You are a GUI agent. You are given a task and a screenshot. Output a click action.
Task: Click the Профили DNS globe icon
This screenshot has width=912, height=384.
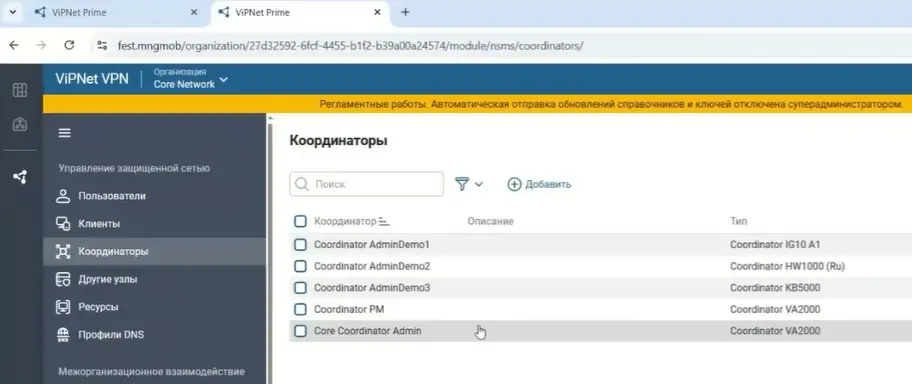pyautogui.click(x=63, y=335)
